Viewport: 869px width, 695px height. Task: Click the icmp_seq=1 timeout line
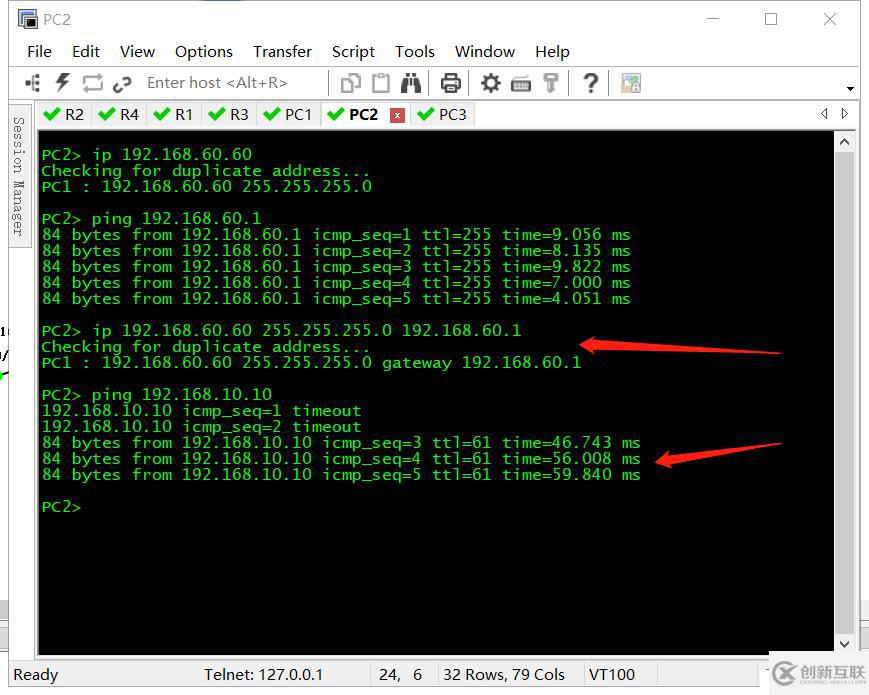click(201, 411)
